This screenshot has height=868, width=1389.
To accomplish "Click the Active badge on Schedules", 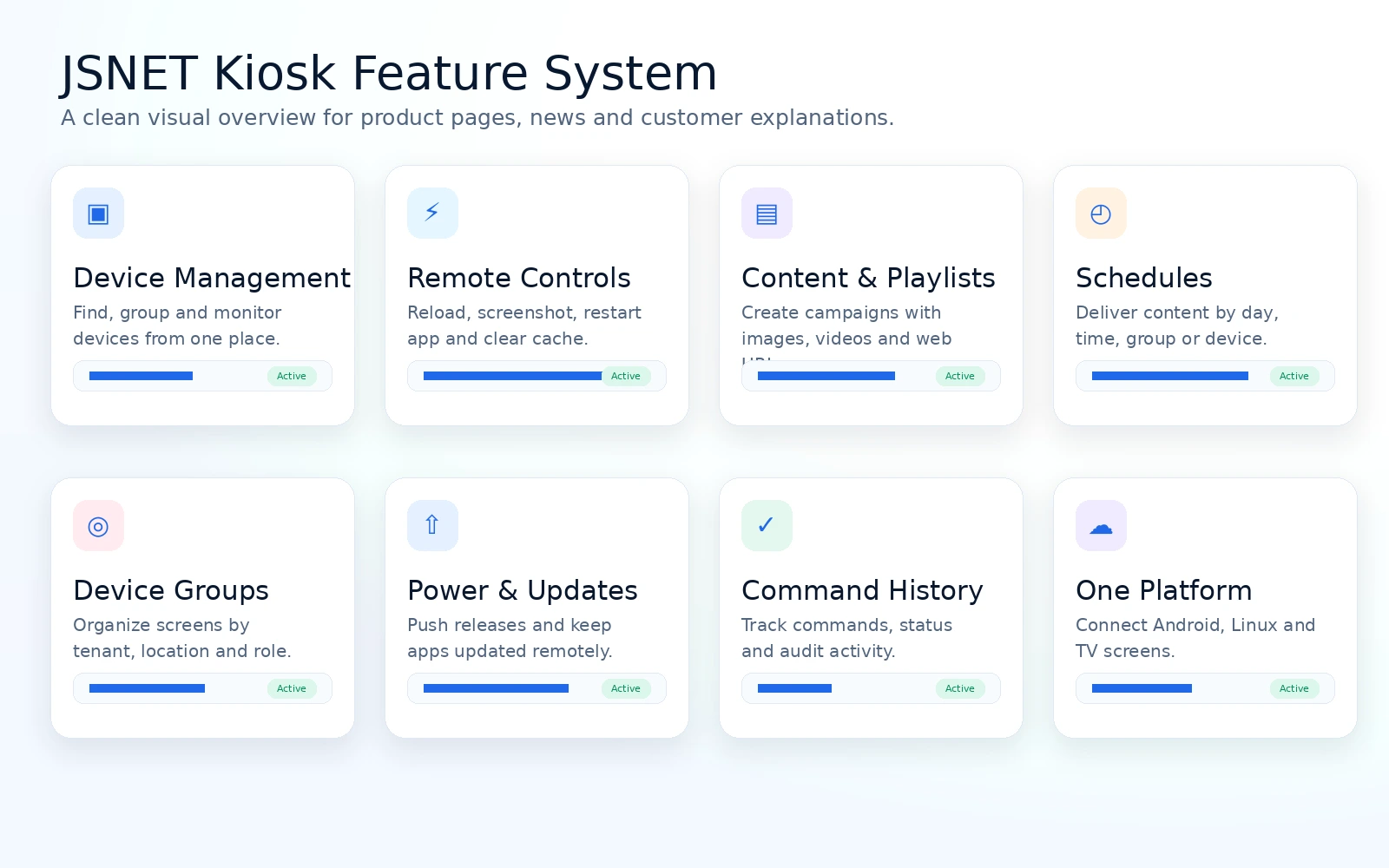I will point(1294,376).
